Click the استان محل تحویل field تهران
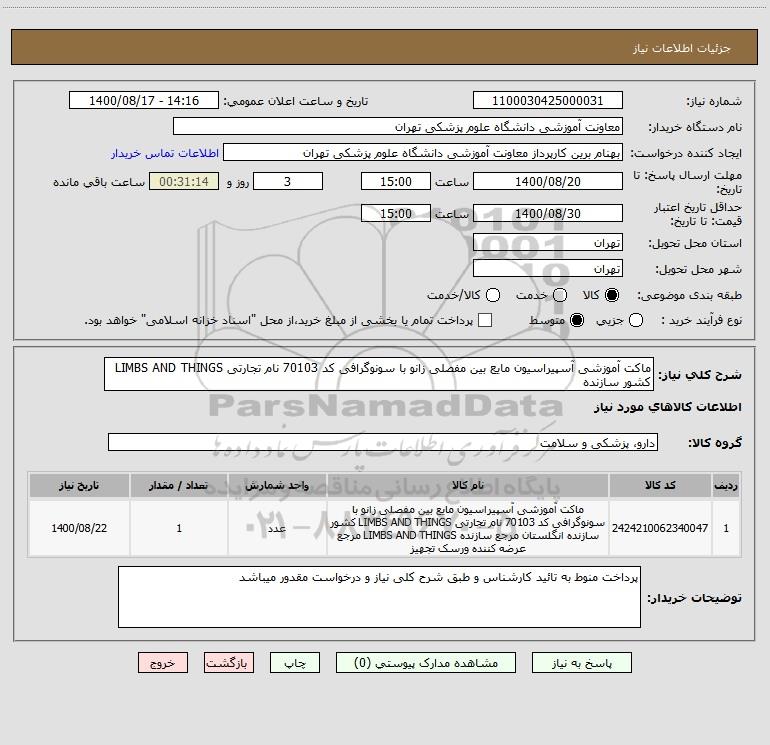The image size is (770, 745). [548, 242]
